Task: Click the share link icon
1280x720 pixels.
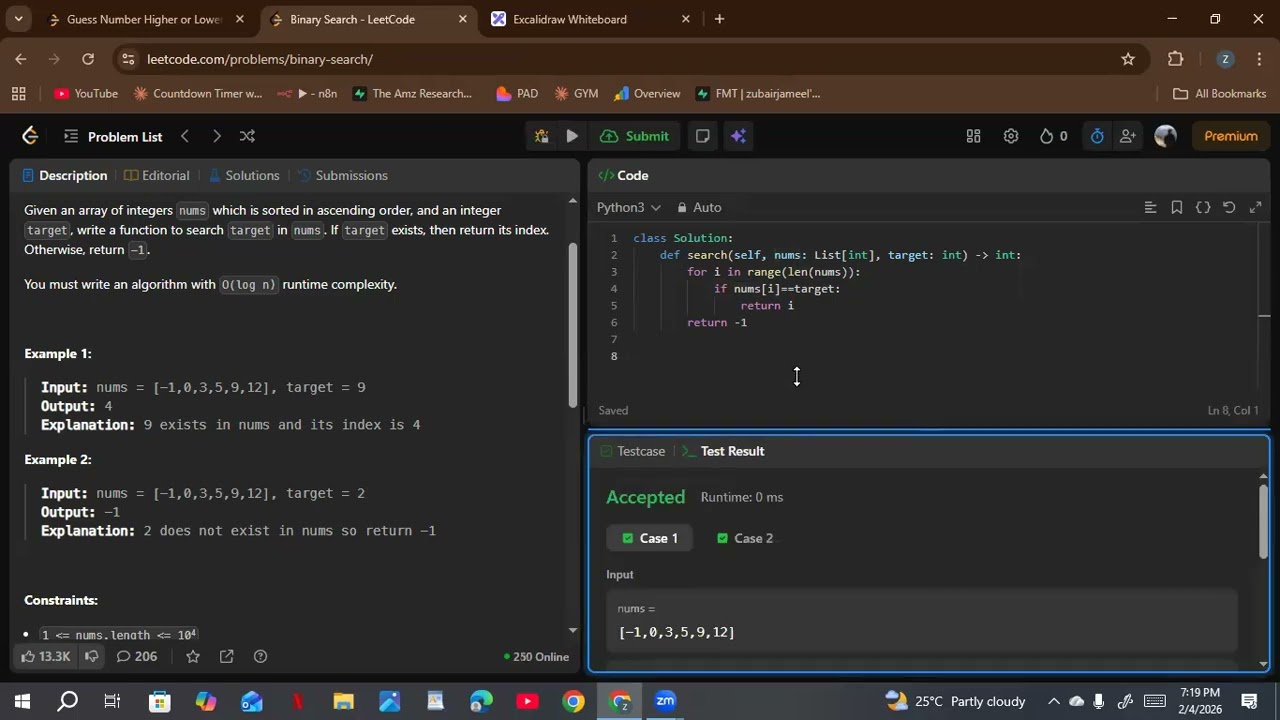Action: [x=227, y=656]
